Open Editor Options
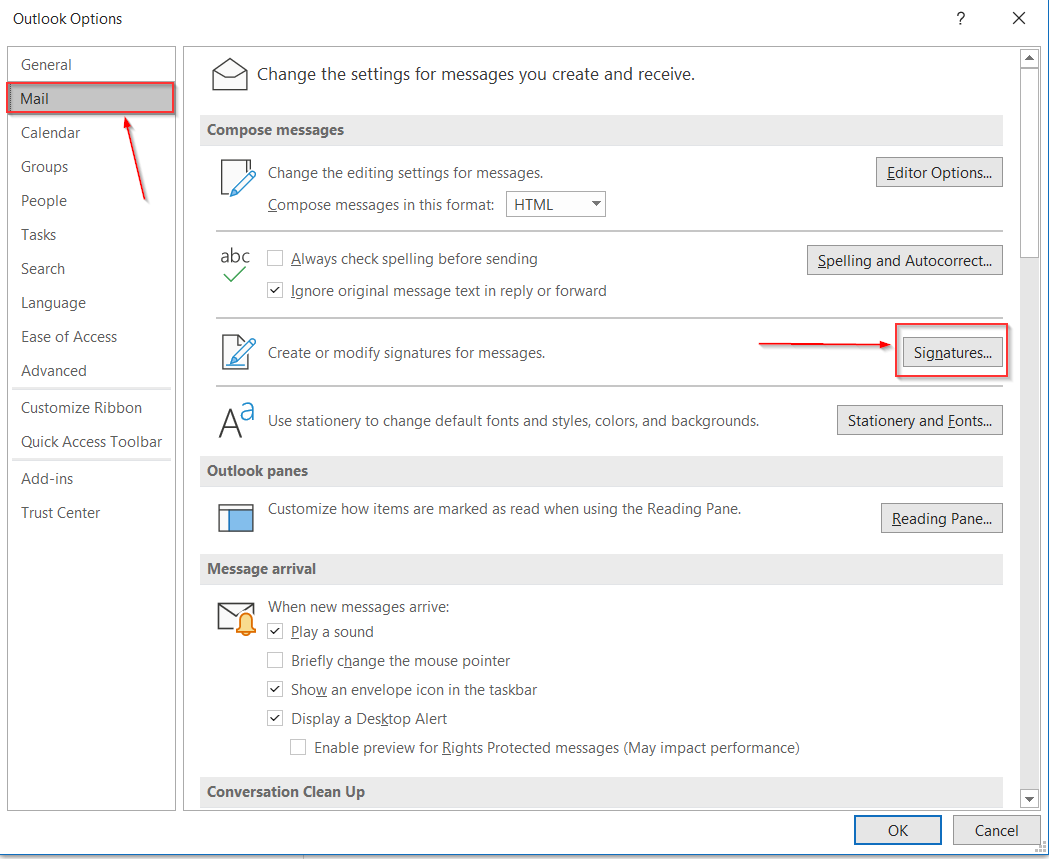This screenshot has height=859, width=1049. point(939,173)
